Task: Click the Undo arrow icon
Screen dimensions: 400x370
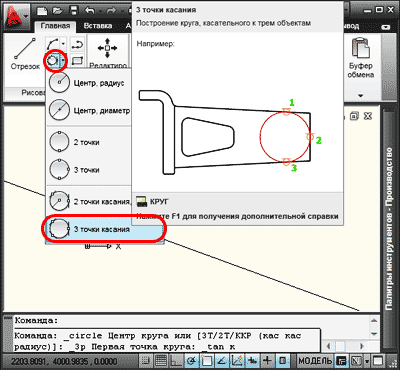Action: [90, 11]
